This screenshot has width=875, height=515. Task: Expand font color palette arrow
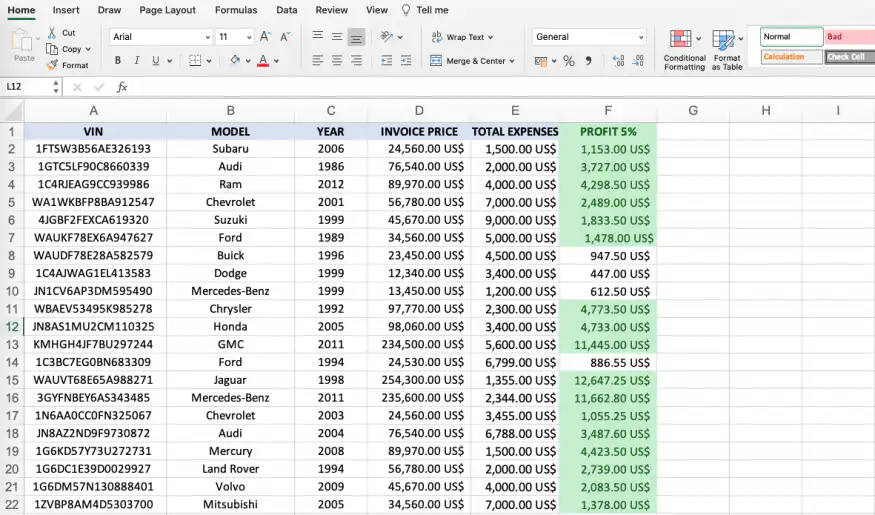276,61
